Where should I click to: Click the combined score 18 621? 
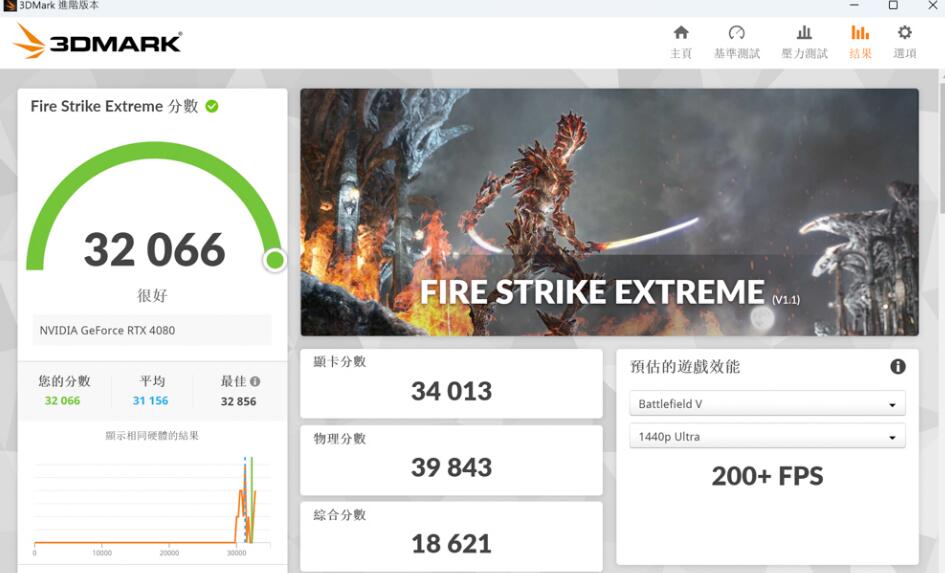[x=451, y=544]
